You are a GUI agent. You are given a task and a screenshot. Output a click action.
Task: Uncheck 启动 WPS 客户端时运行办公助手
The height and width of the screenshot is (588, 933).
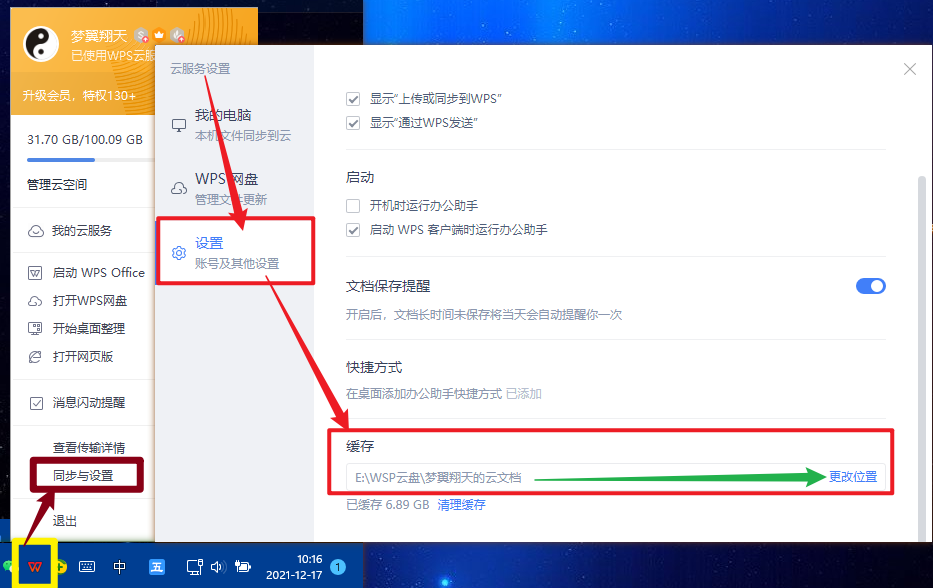[353, 230]
